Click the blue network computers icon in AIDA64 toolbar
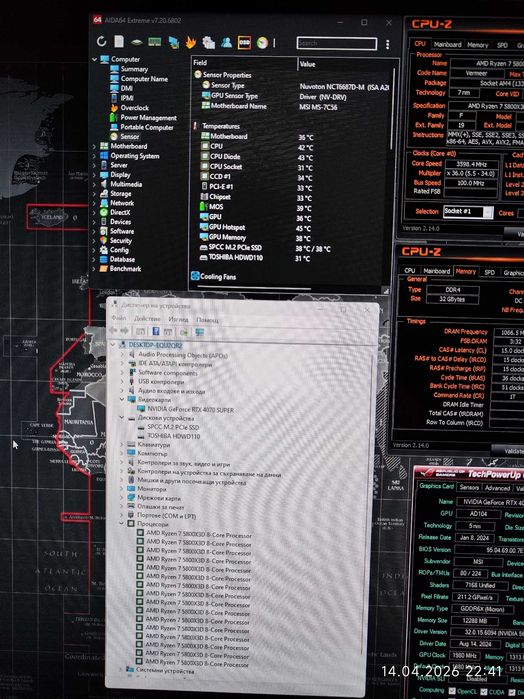 [x=173, y=42]
